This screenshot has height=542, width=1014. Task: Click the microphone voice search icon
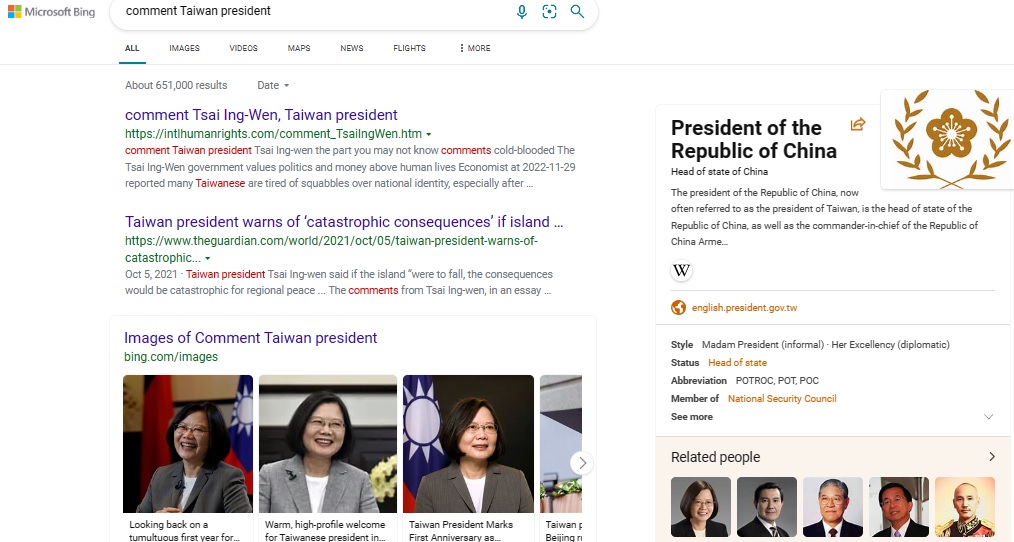pyautogui.click(x=521, y=12)
